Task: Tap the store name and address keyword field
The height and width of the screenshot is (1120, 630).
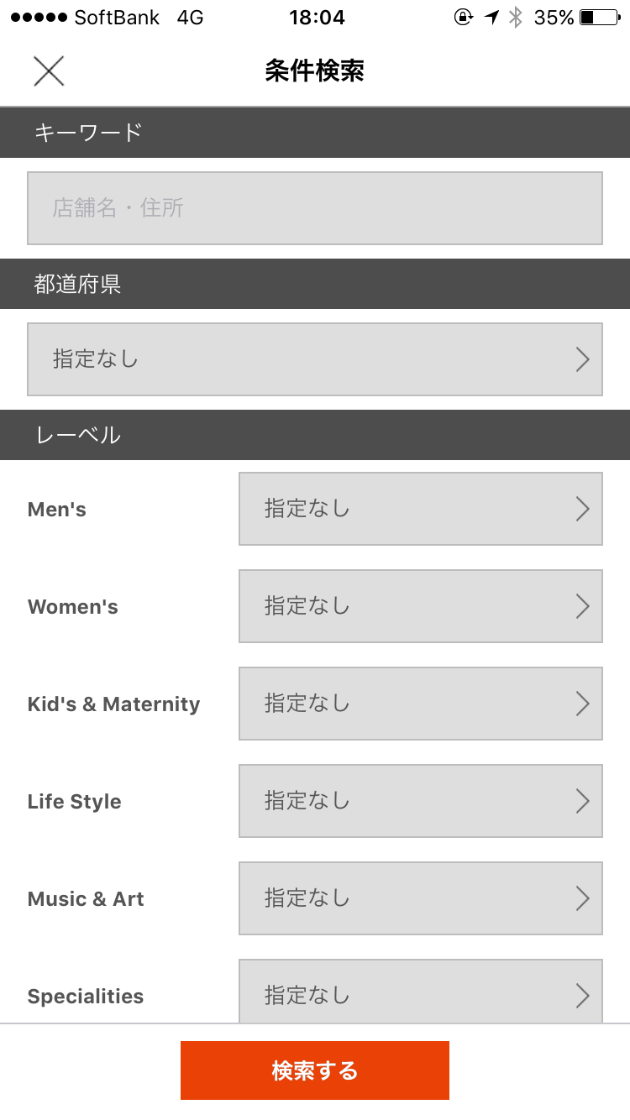Action: (x=314, y=208)
